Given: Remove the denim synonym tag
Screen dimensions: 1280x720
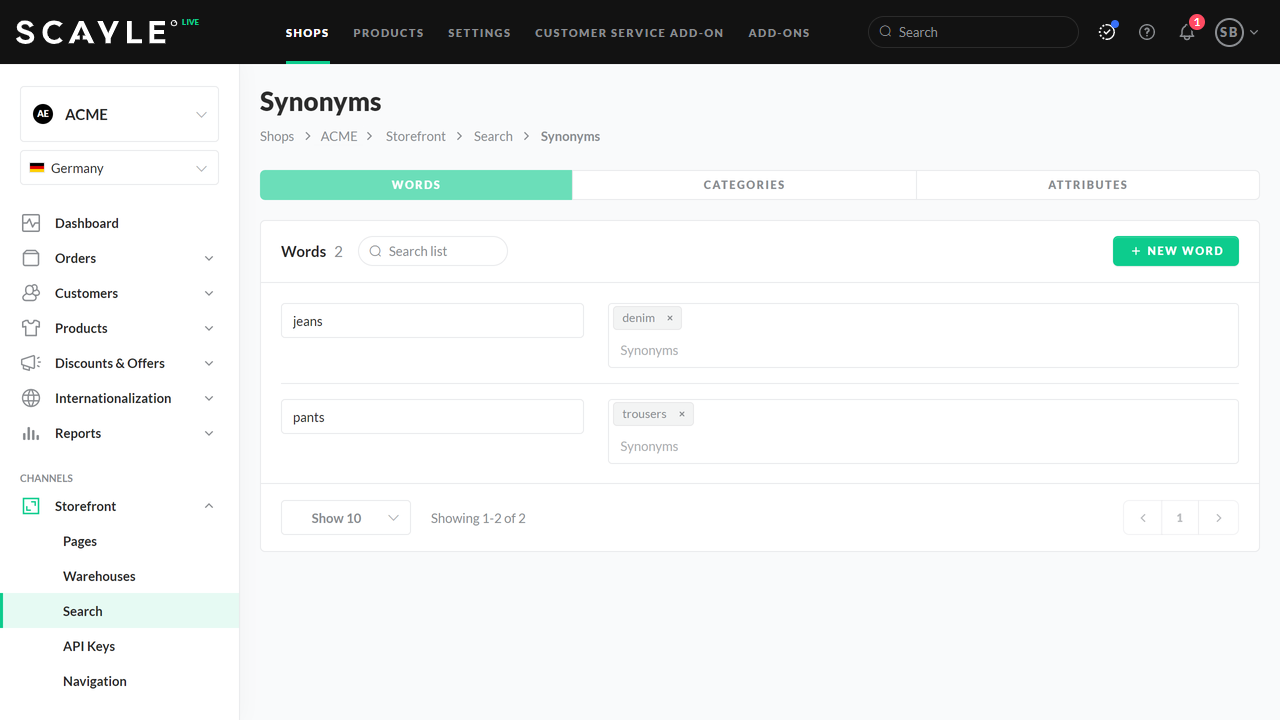Looking at the screenshot, I should pos(670,318).
